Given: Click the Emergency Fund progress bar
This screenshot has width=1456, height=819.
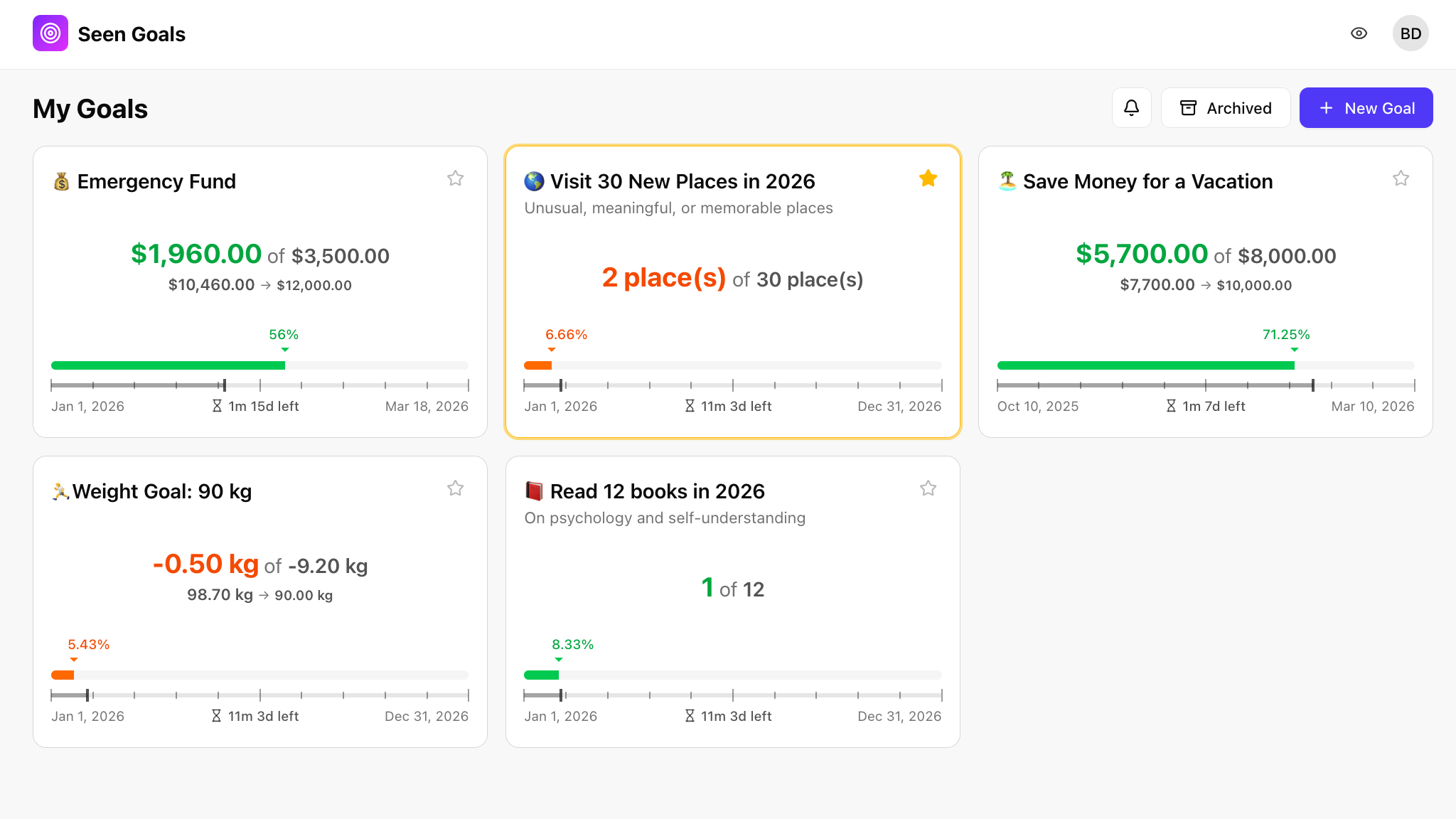Looking at the screenshot, I should (x=259, y=365).
